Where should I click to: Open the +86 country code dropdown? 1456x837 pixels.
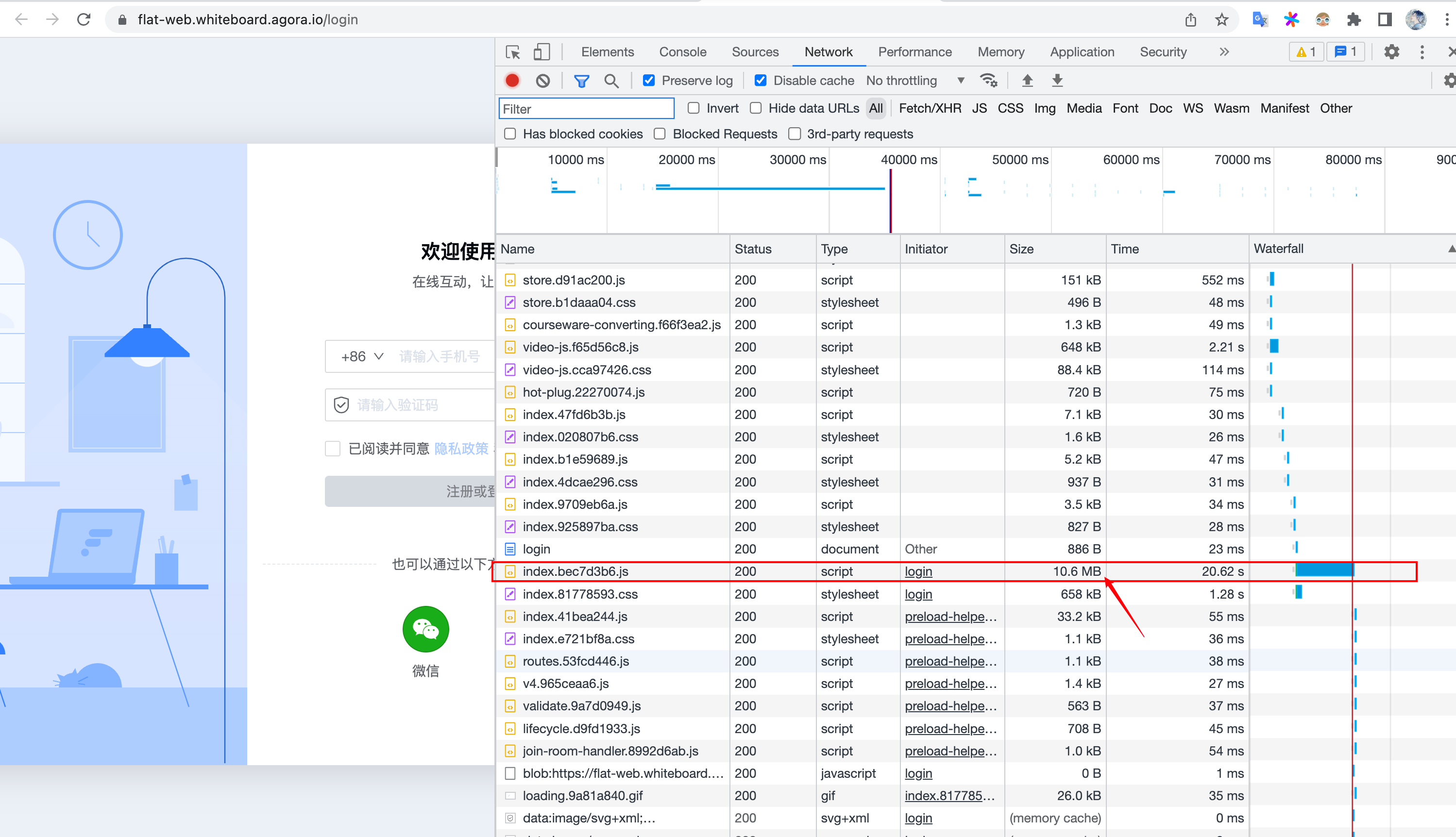(x=362, y=356)
